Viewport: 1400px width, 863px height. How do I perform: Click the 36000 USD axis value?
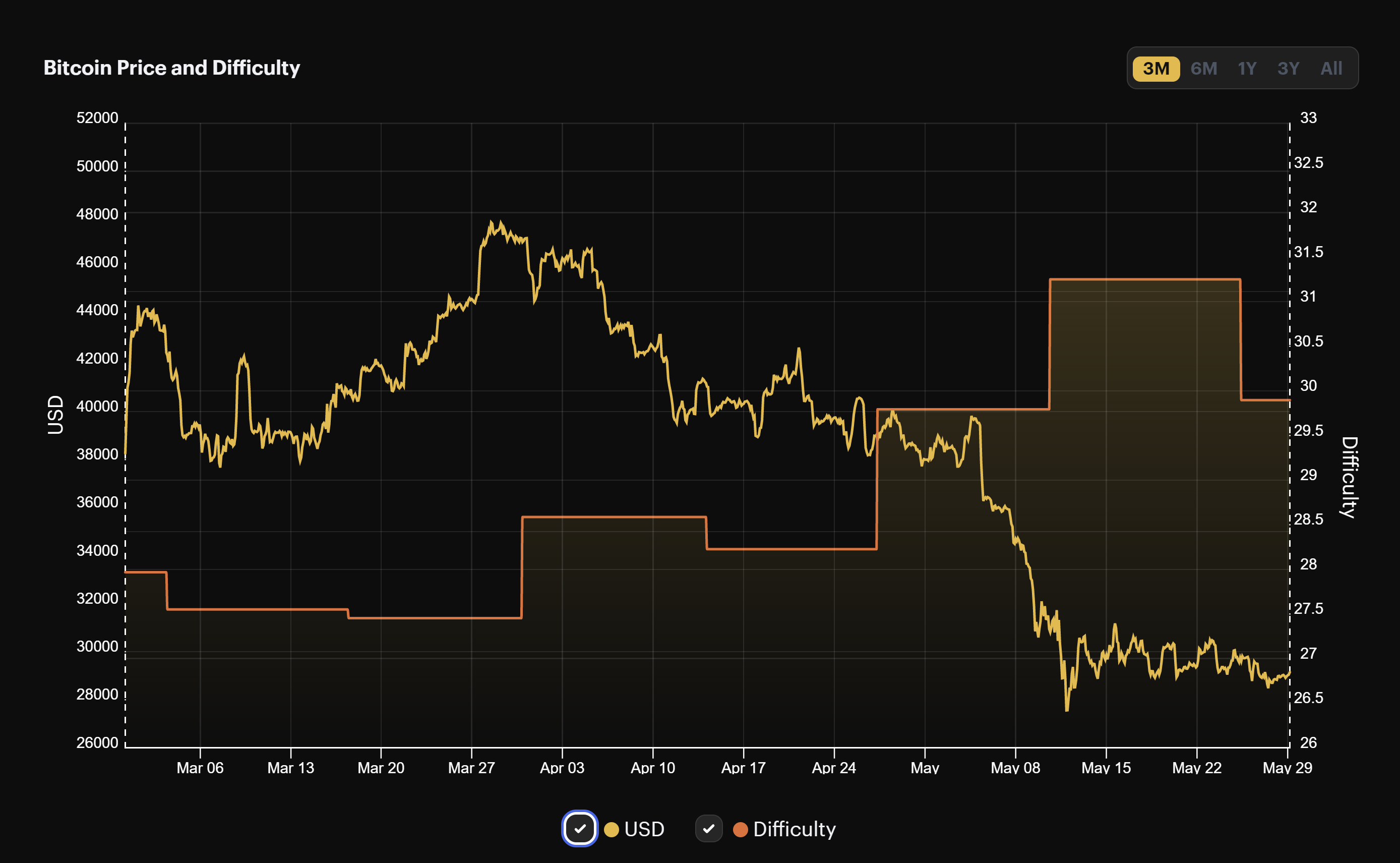(x=97, y=502)
